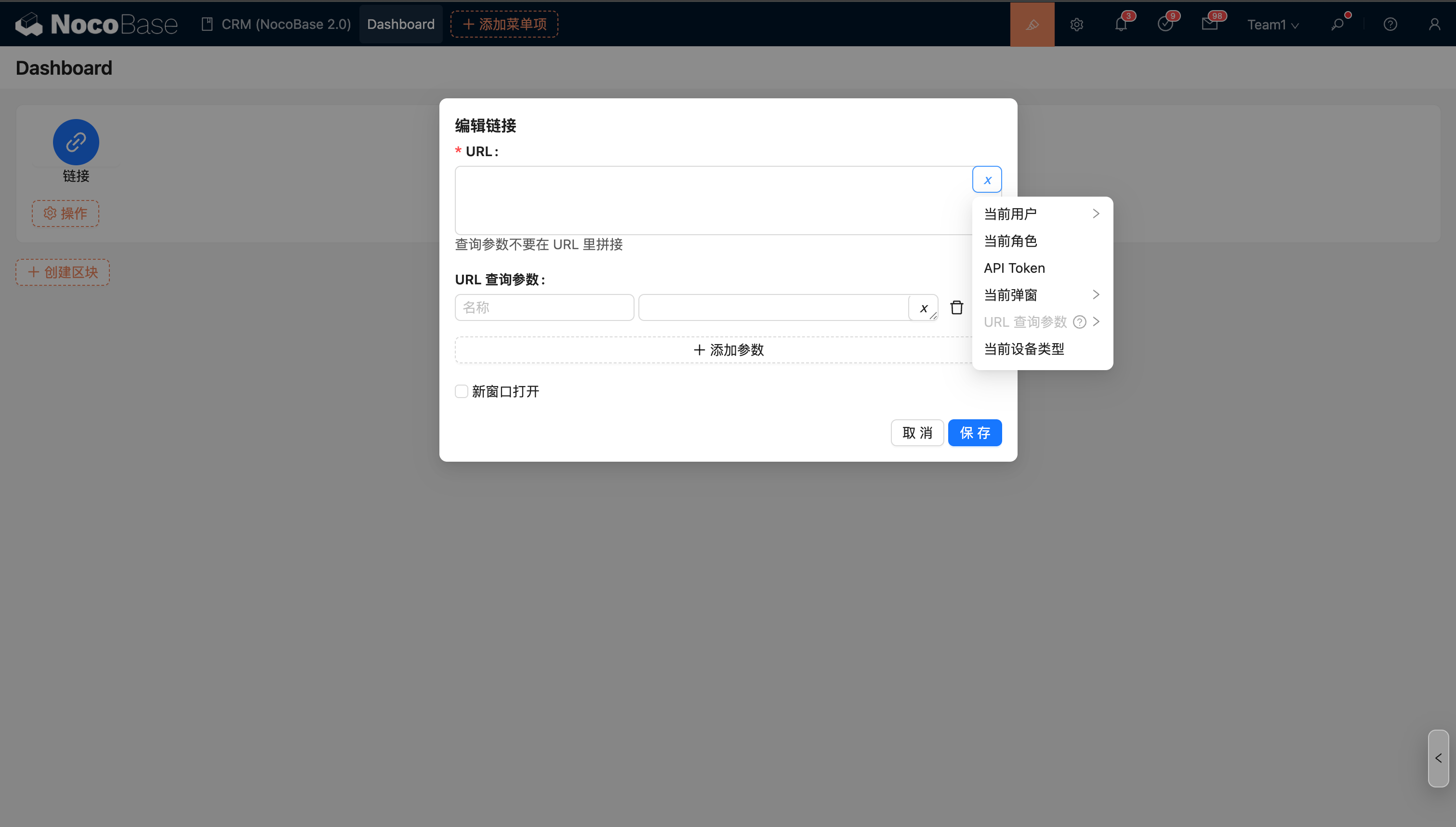
Task: Open the user profile icon
Action: coord(1434,25)
